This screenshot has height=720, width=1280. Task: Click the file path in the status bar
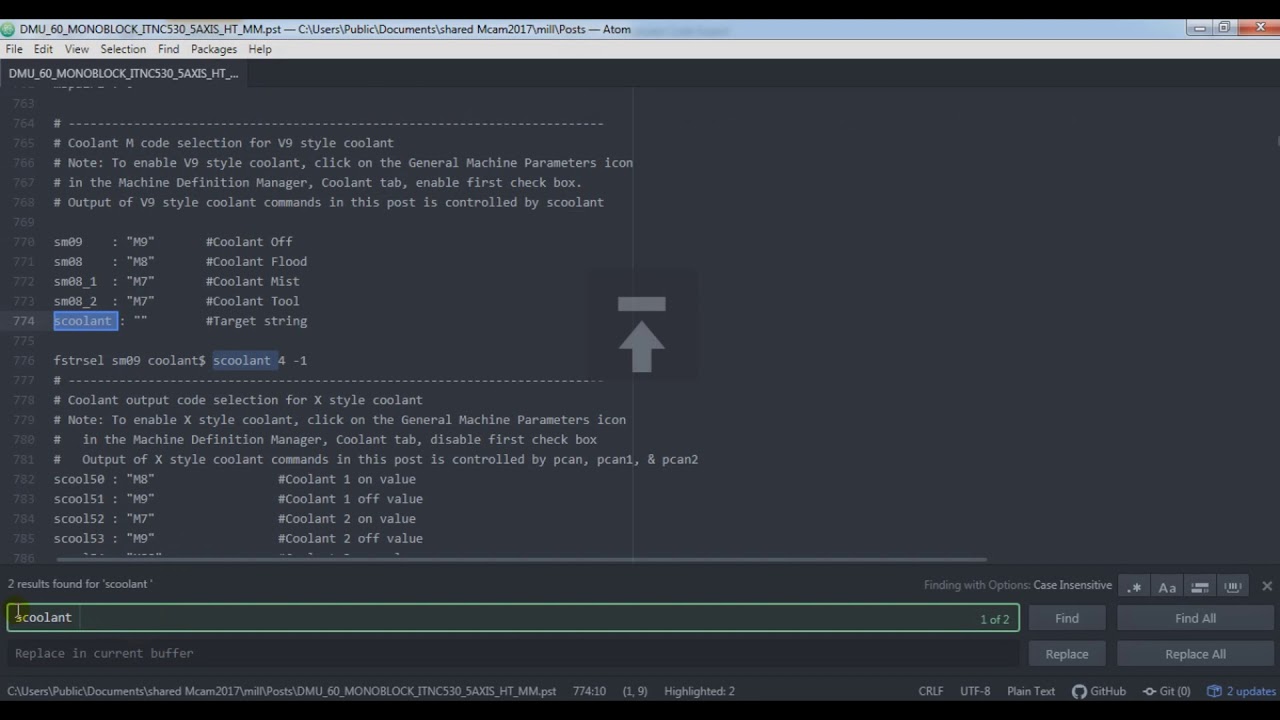pos(282,691)
